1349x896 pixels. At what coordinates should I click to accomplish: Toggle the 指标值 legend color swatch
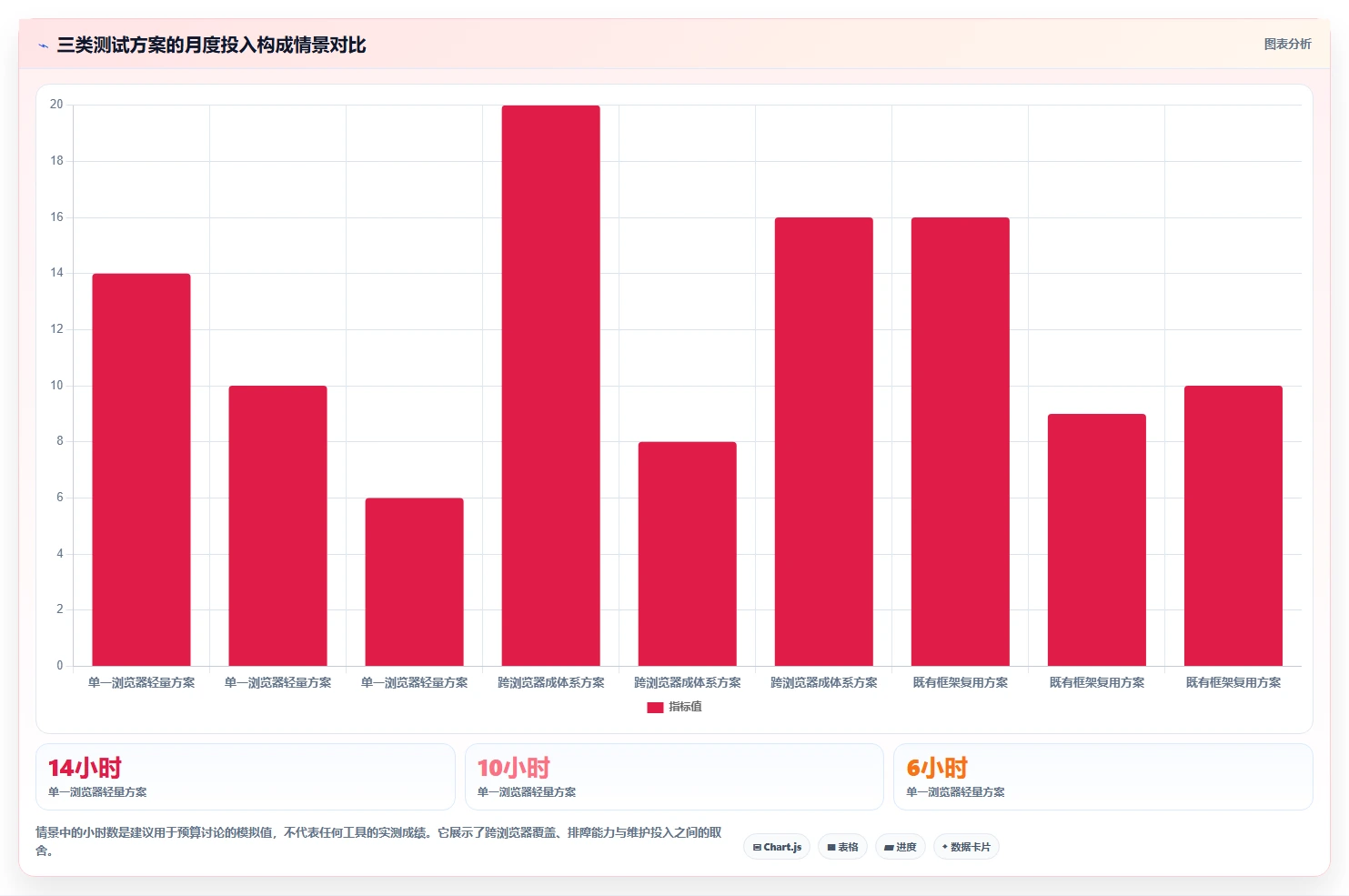click(655, 707)
